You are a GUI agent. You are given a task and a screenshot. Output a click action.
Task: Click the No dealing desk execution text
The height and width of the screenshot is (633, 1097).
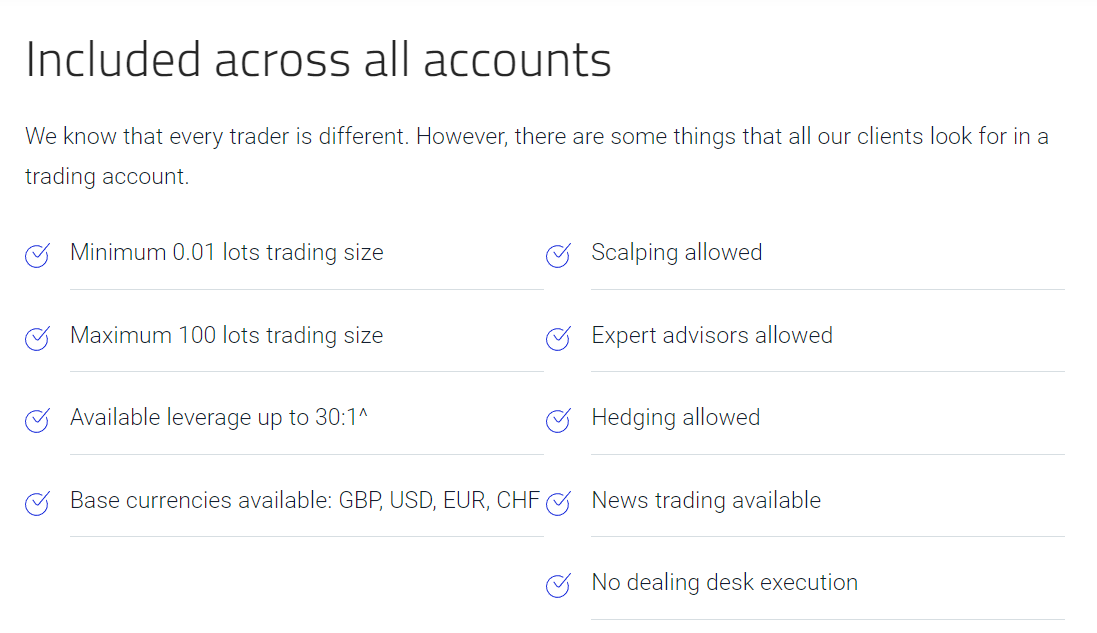click(x=724, y=583)
